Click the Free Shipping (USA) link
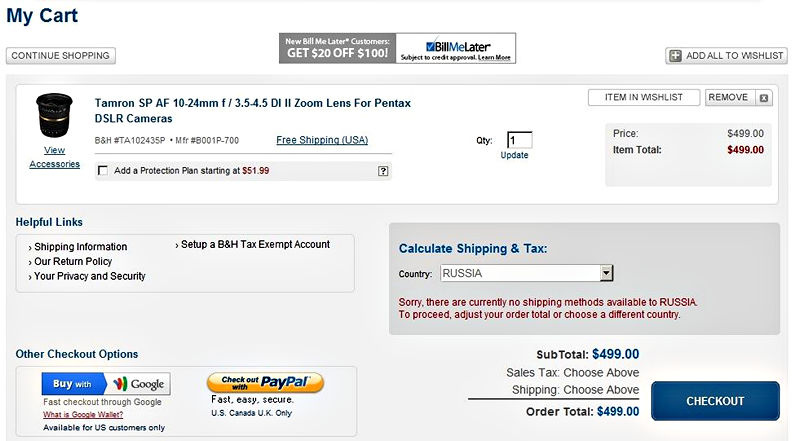The width and height of the screenshot is (800, 441). [x=322, y=140]
